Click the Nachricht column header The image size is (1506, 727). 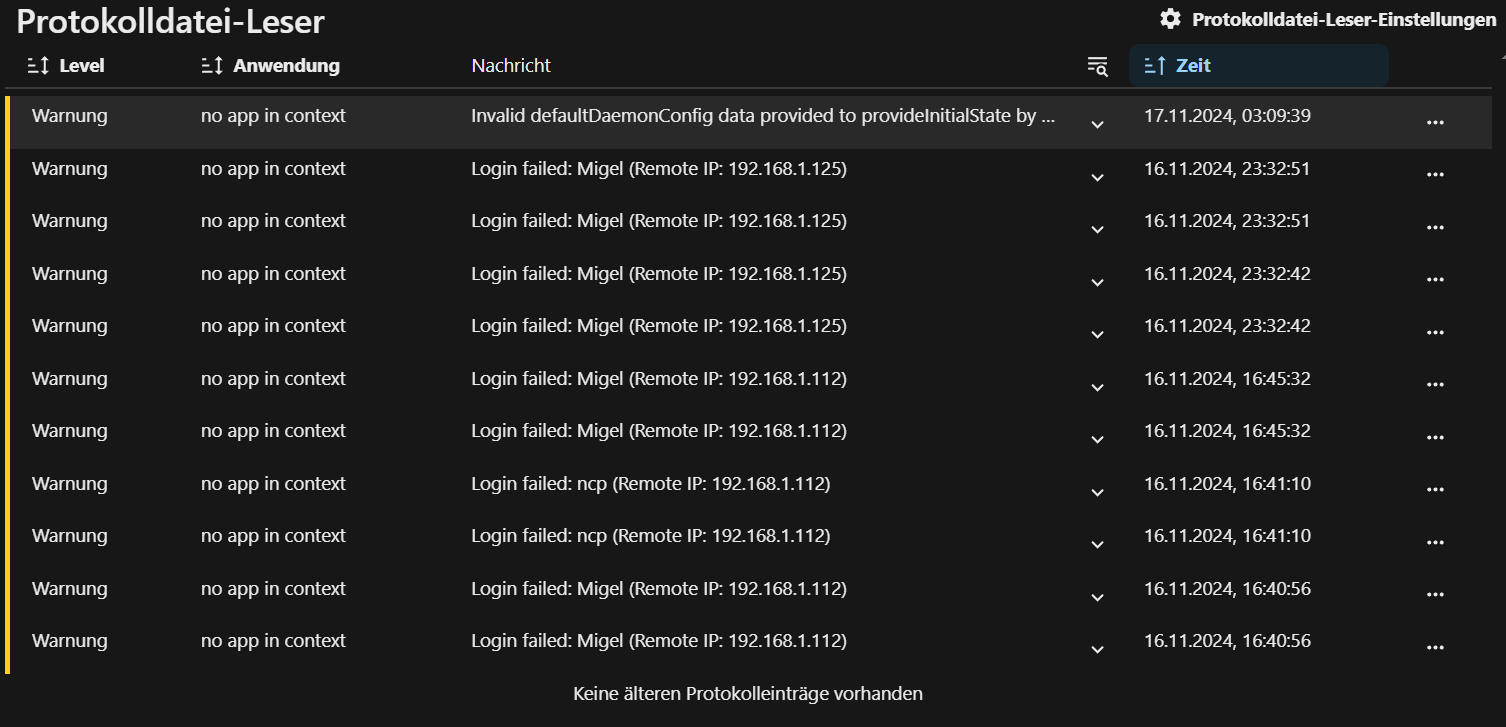click(511, 66)
